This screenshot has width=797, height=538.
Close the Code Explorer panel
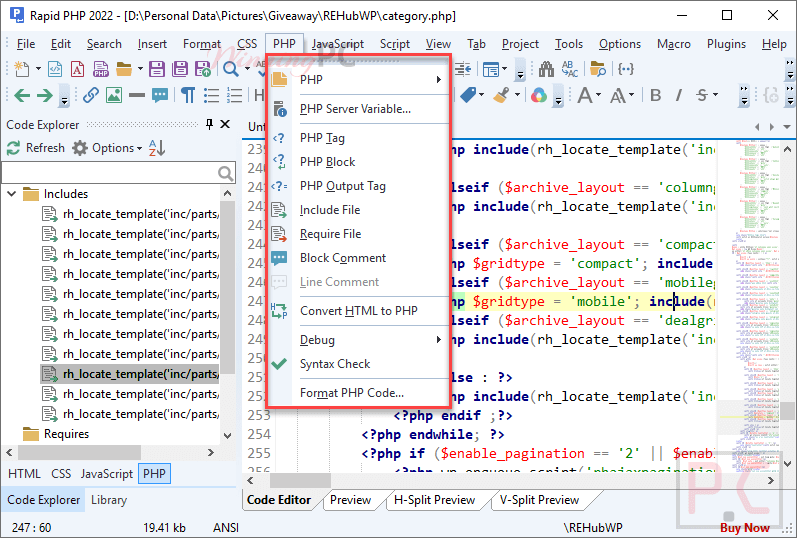(225, 124)
